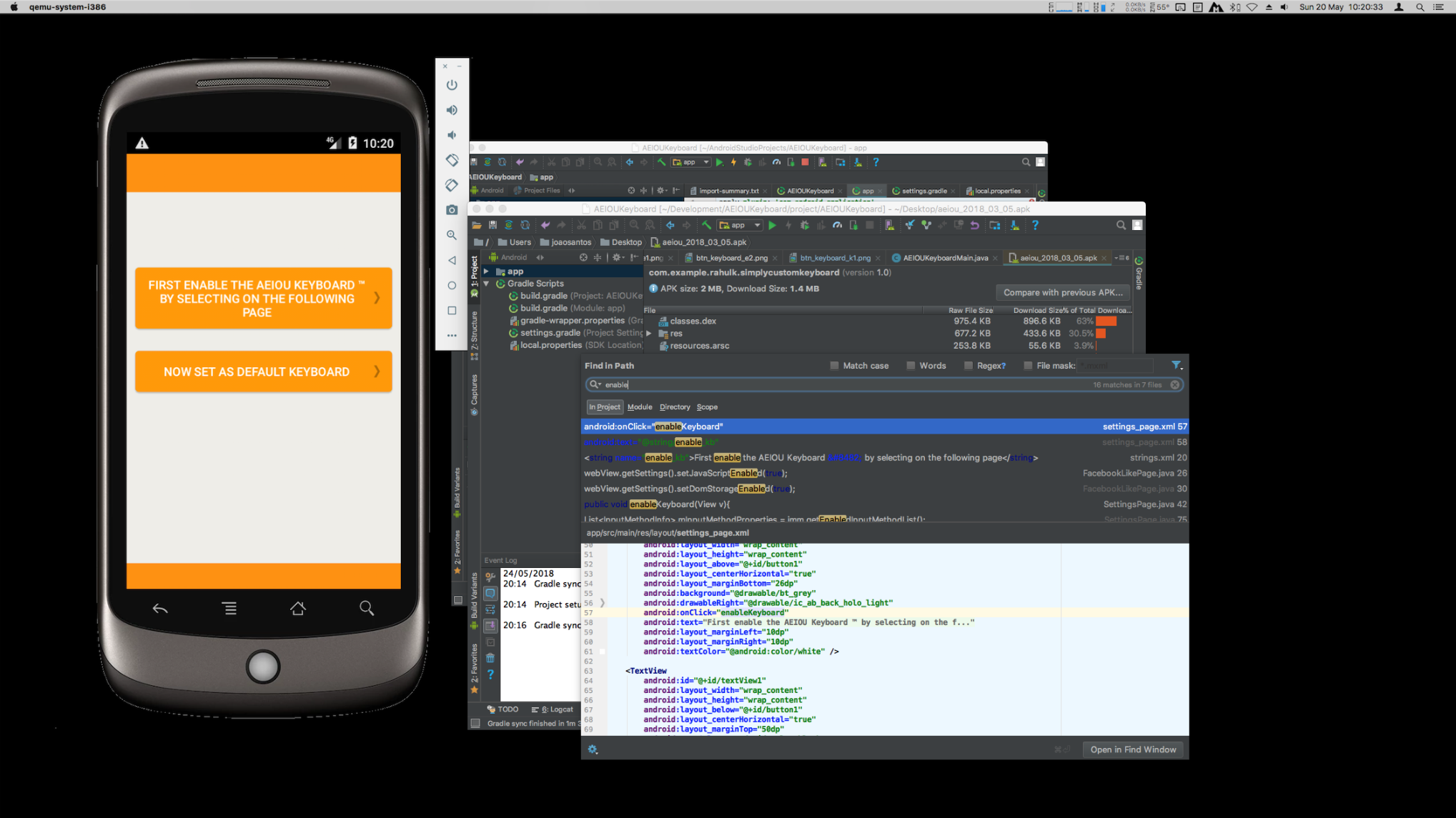Enable the Regex checkbox
The height and width of the screenshot is (818, 1456).
click(968, 365)
